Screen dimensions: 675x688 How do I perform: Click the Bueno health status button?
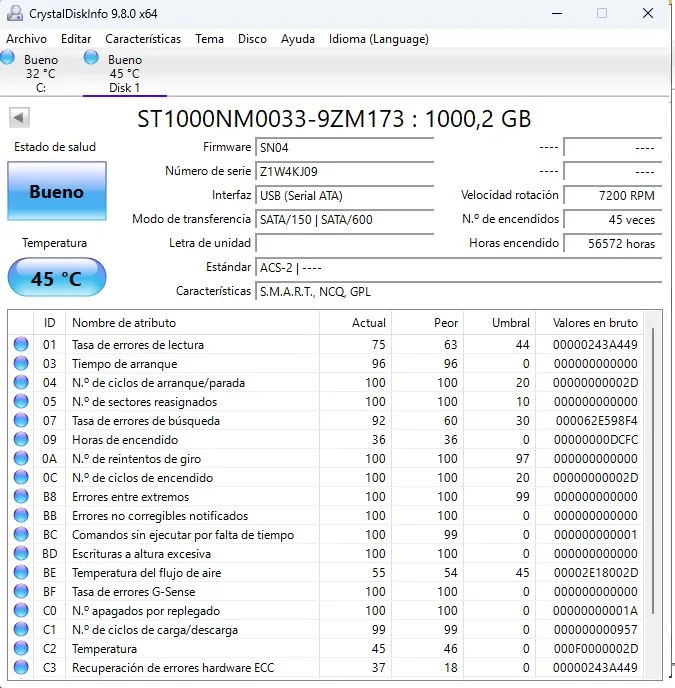coord(57,191)
